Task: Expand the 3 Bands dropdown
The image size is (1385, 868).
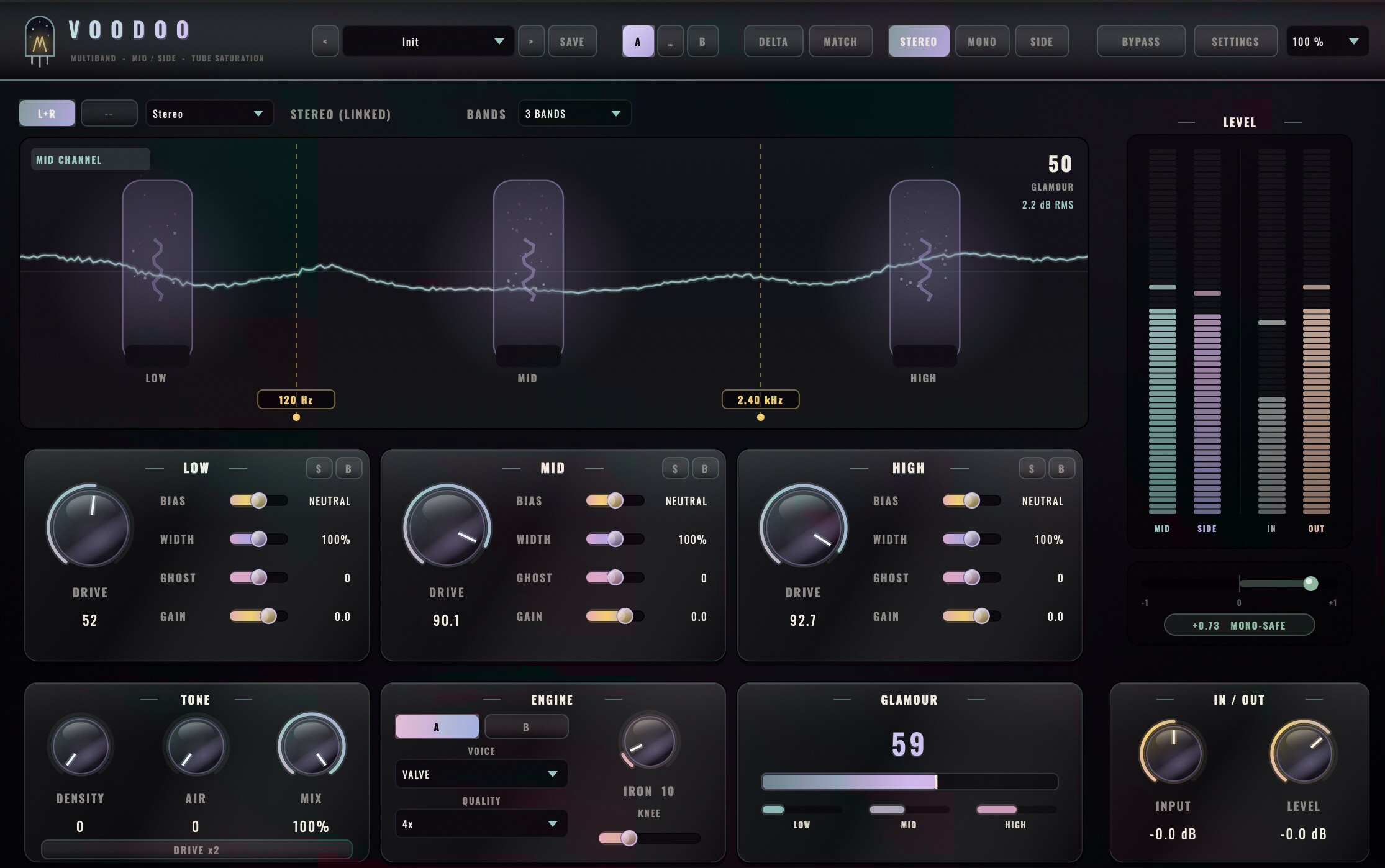Action: pos(574,114)
